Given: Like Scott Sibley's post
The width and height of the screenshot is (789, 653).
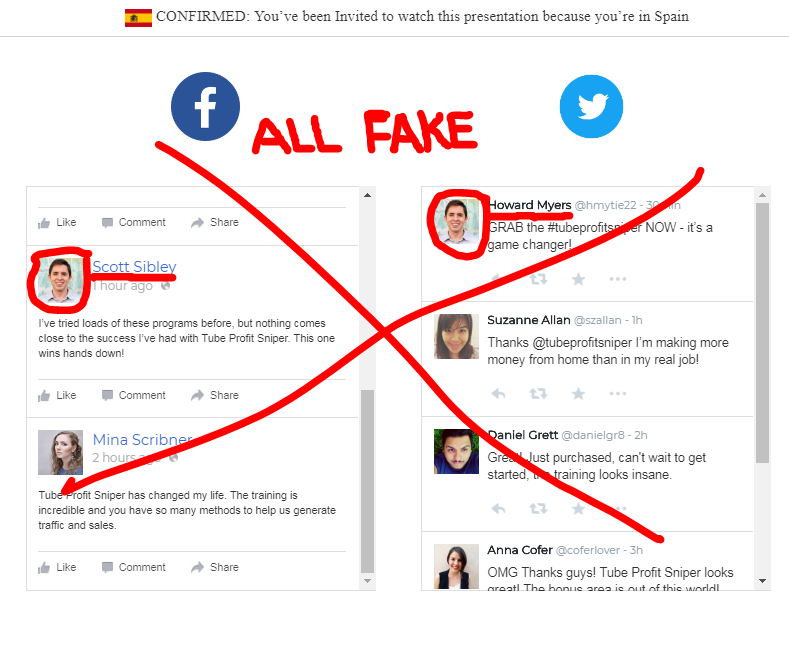Looking at the screenshot, I should coord(57,395).
